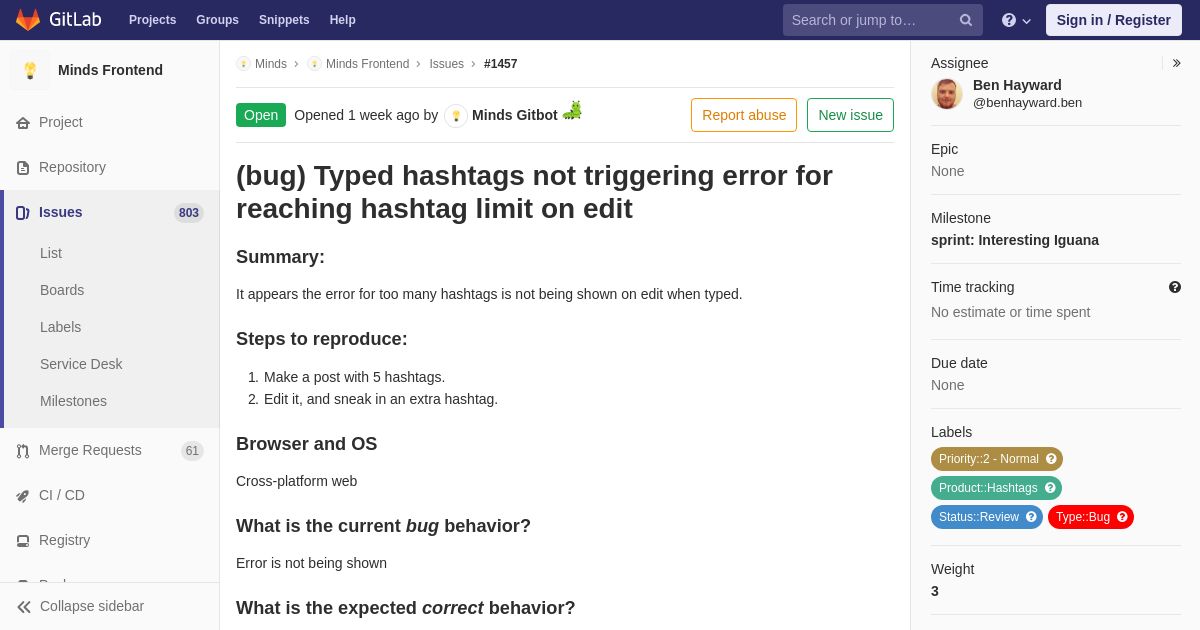Click the Product::Hashtags label
The image size is (1200, 630).
click(x=988, y=488)
